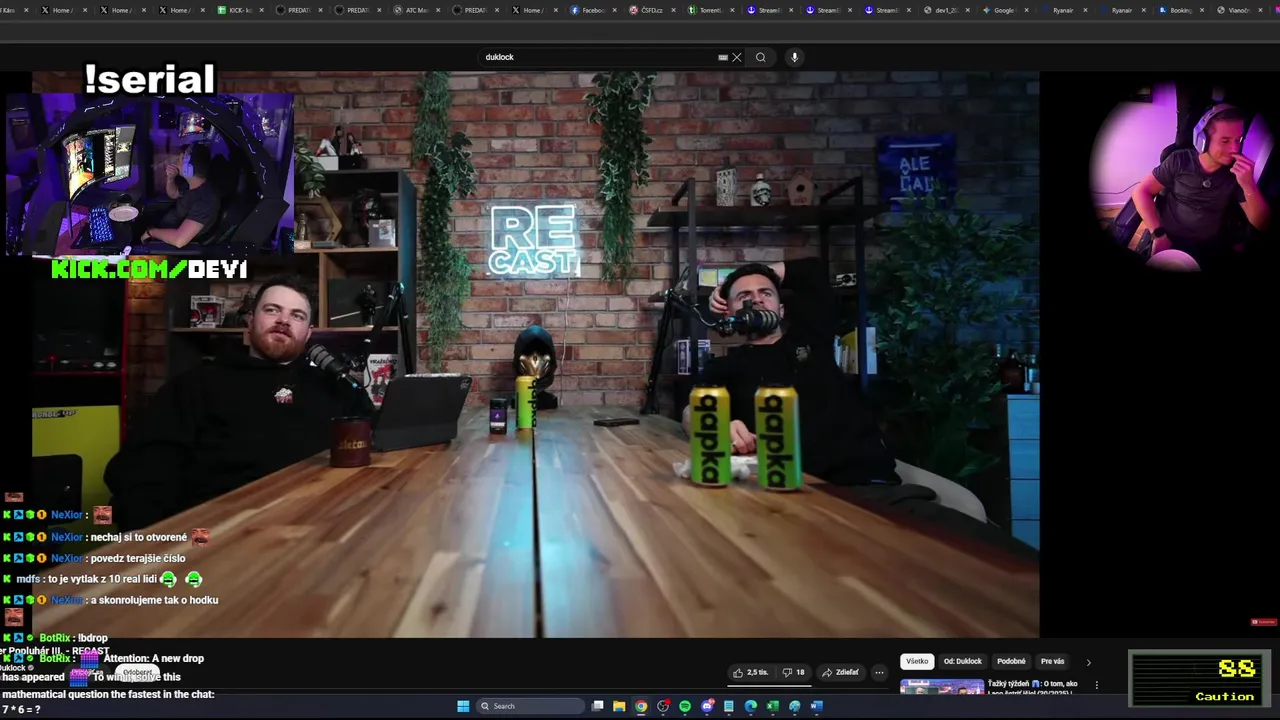The height and width of the screenshot is (720, 1280).
Task: Close the Facebook browser tab
Action: click(x=614, y=10)
